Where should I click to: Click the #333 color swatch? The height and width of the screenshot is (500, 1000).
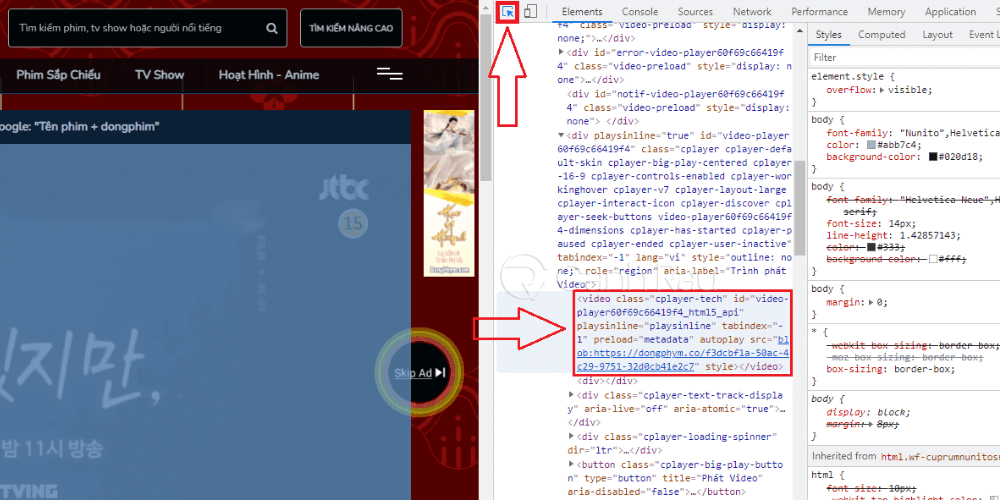coord(872,247)
